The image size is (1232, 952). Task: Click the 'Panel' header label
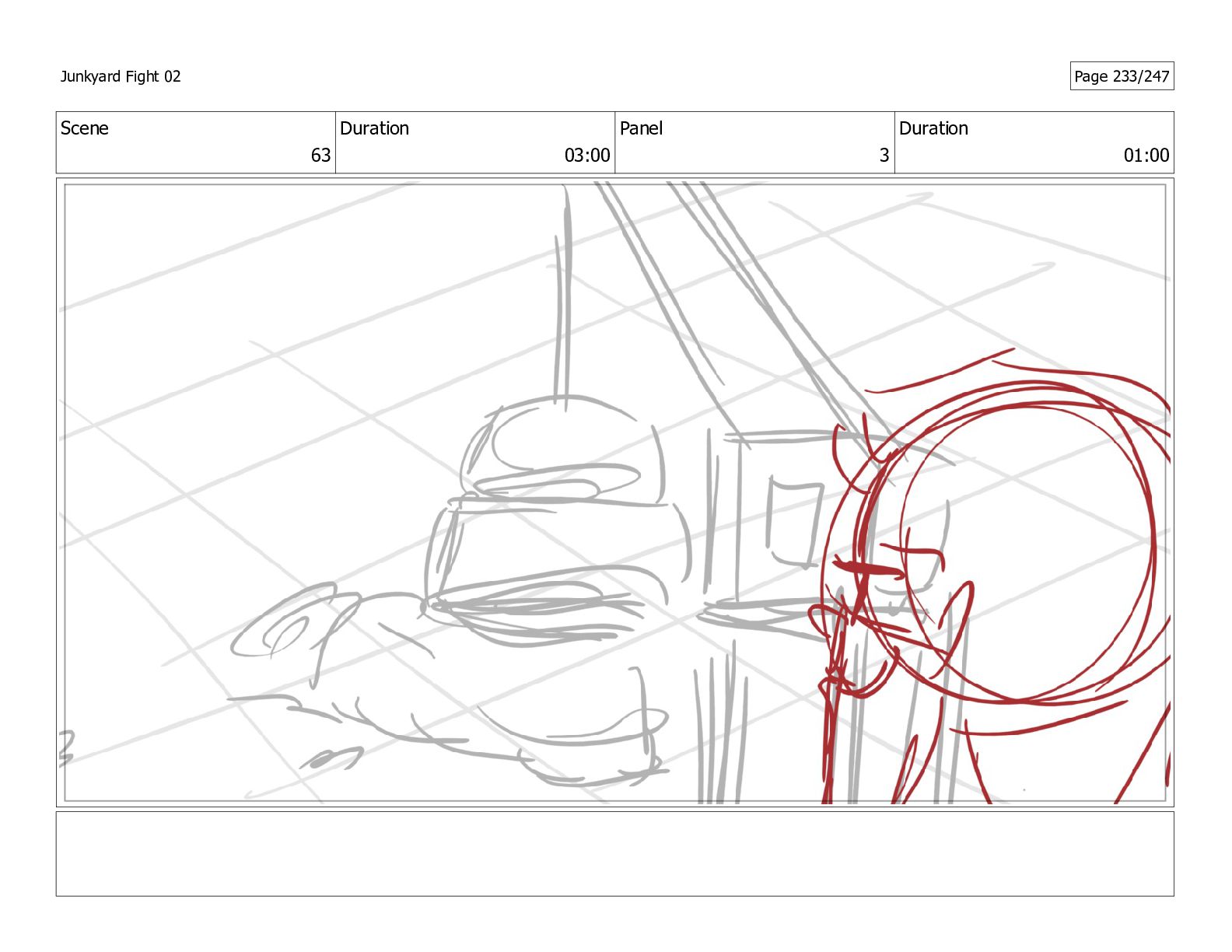click(x=641, y=128)
